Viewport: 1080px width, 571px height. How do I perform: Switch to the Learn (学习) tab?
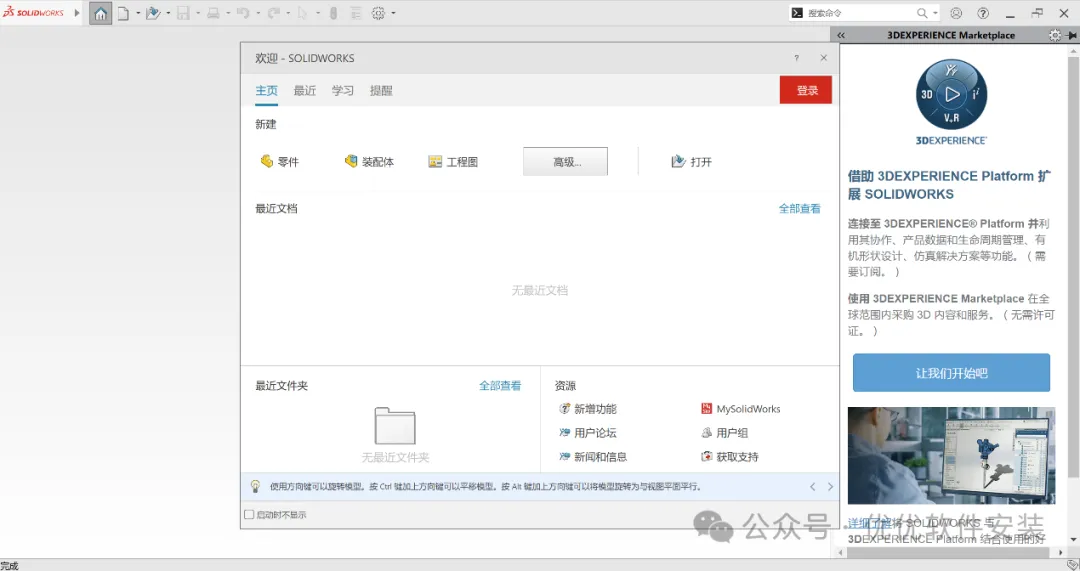342,91
